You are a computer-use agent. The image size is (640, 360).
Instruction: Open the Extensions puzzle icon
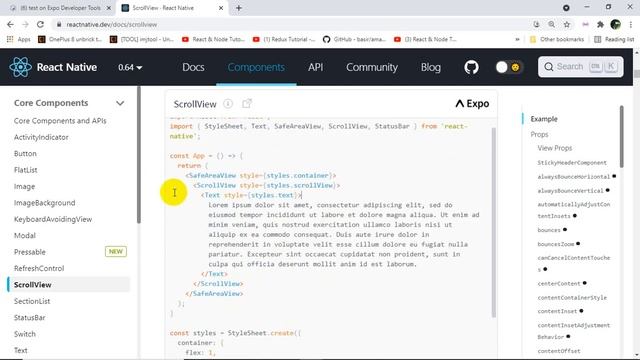coord(600,24)
